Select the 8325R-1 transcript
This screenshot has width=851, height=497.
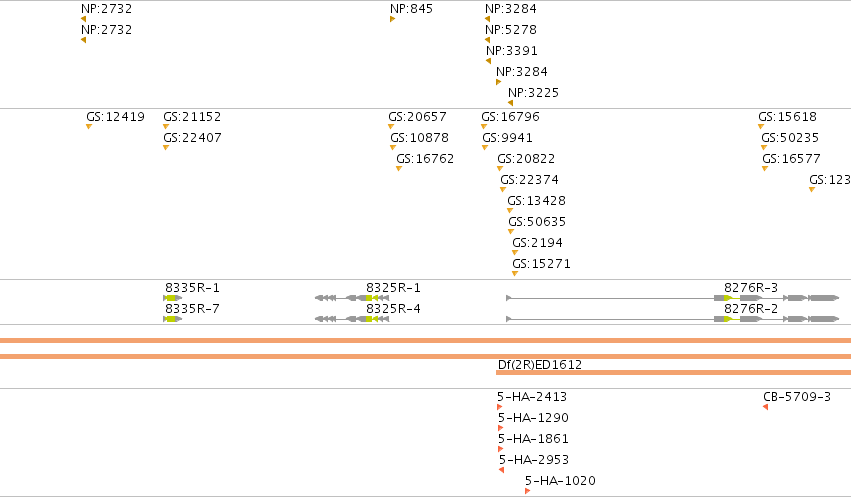click(352, 298)
